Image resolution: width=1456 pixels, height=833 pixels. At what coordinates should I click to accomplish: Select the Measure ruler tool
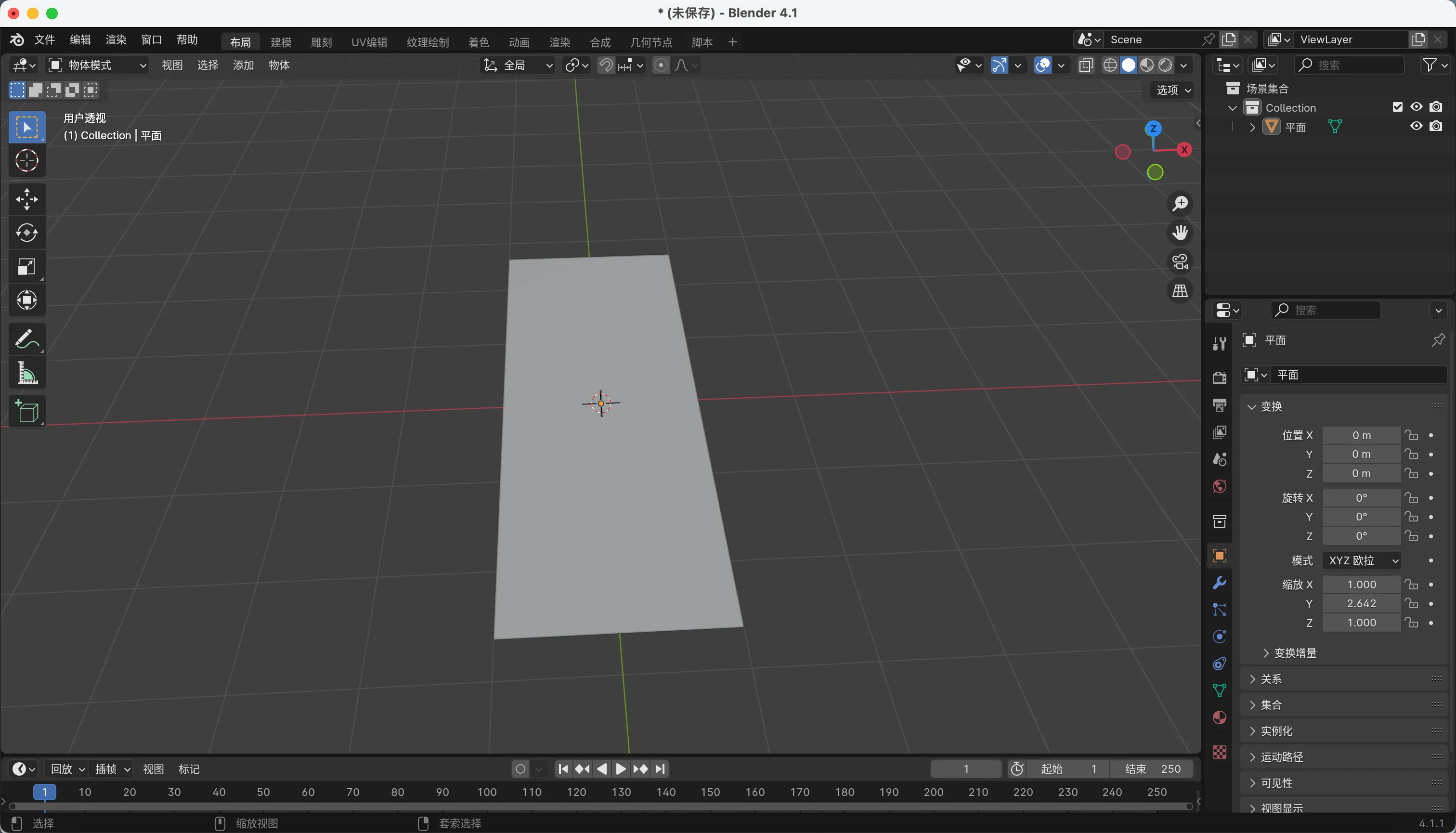tap(26, 373)
